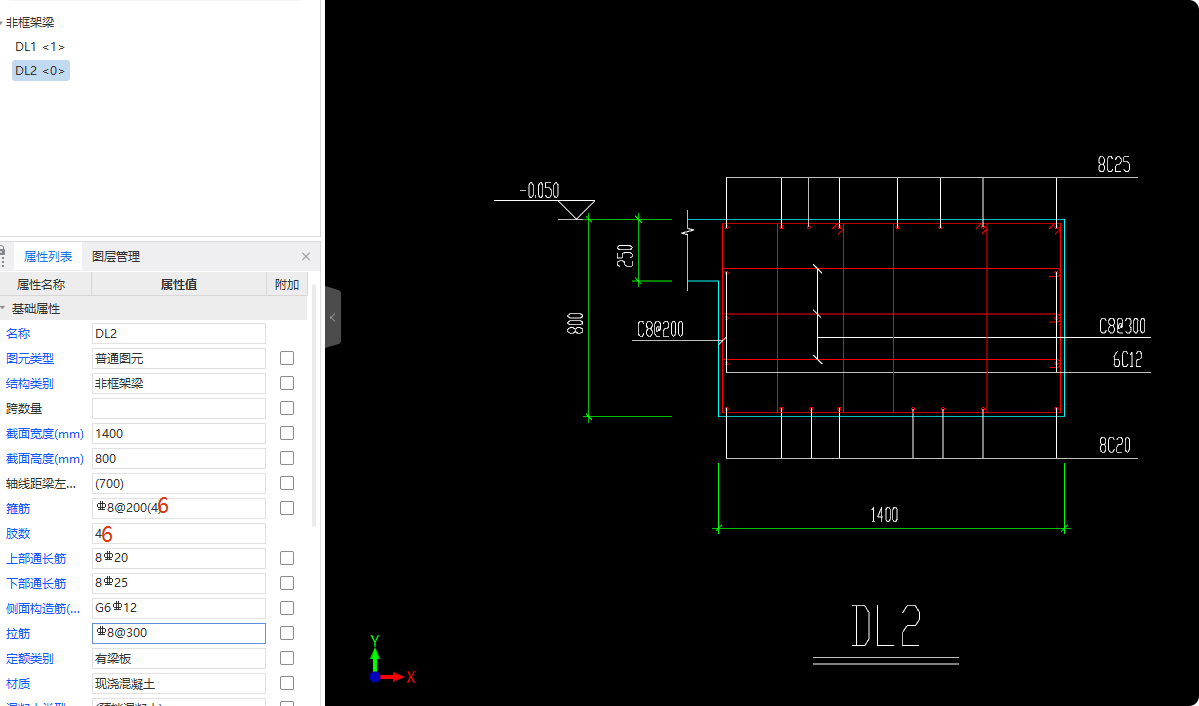The height and width of the screenshot is (706, 1199).
Task: Tick the 附加 checkbox for 轴线距梁左
Action: 287,483
